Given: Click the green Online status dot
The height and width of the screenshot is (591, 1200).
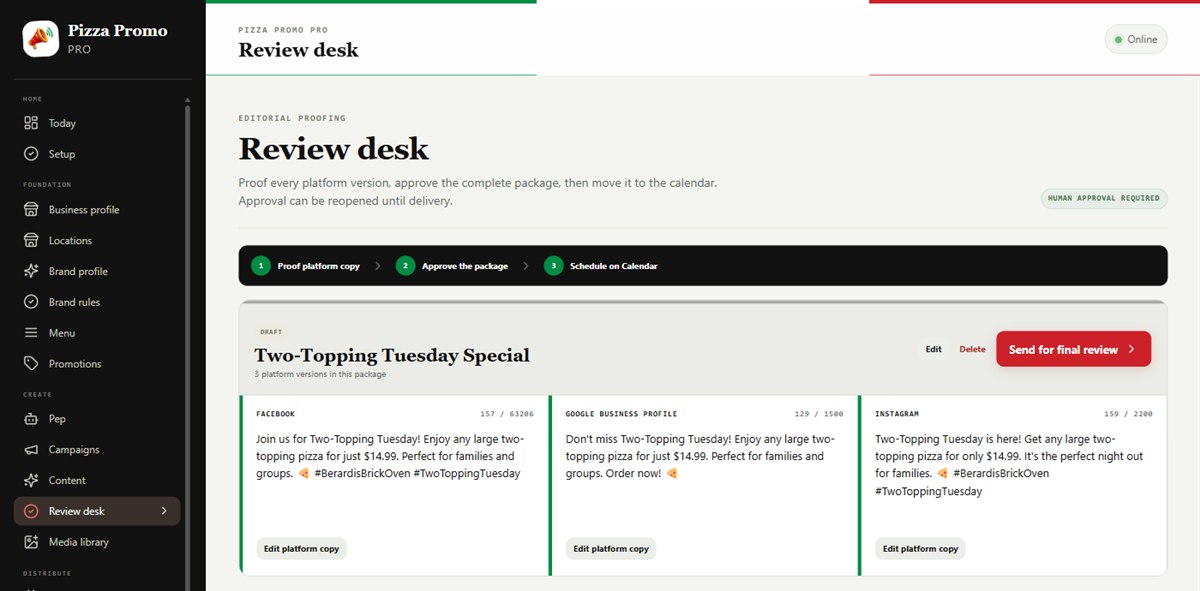Looking at the screenshot, I should click(x=1119, y=40).
